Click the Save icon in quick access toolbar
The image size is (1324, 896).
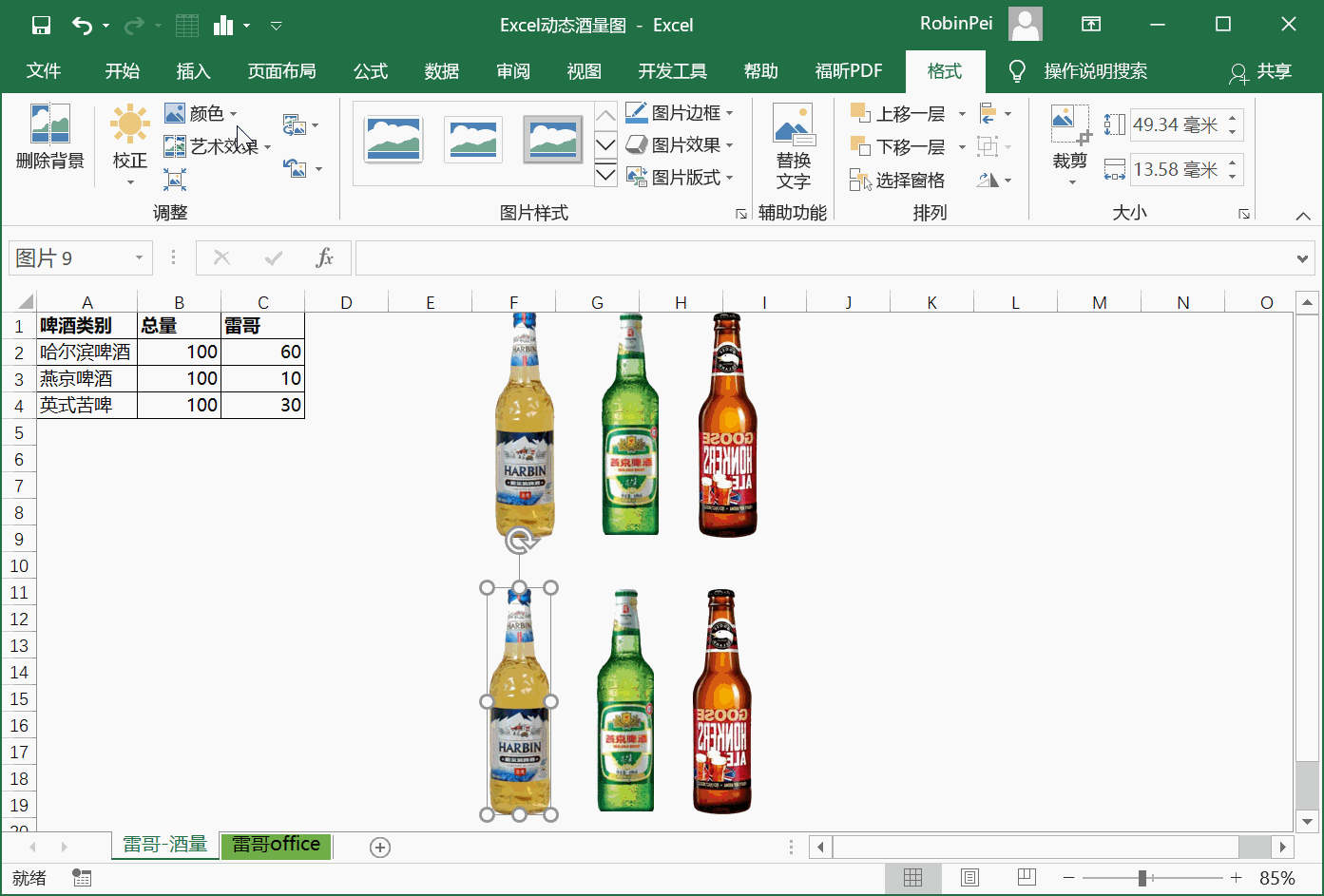(x=41, y=26)
